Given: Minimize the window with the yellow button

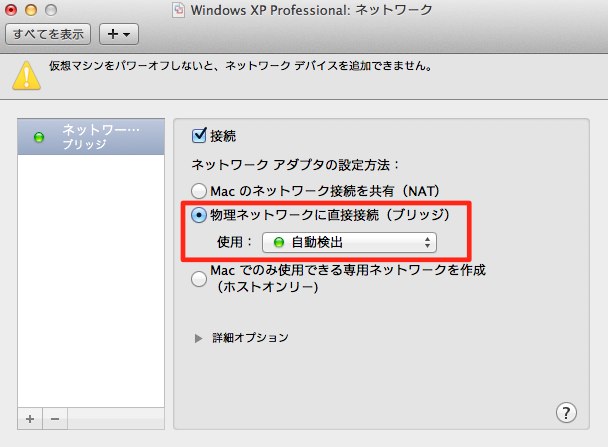Looking at the screenshot, I should 31,10.
